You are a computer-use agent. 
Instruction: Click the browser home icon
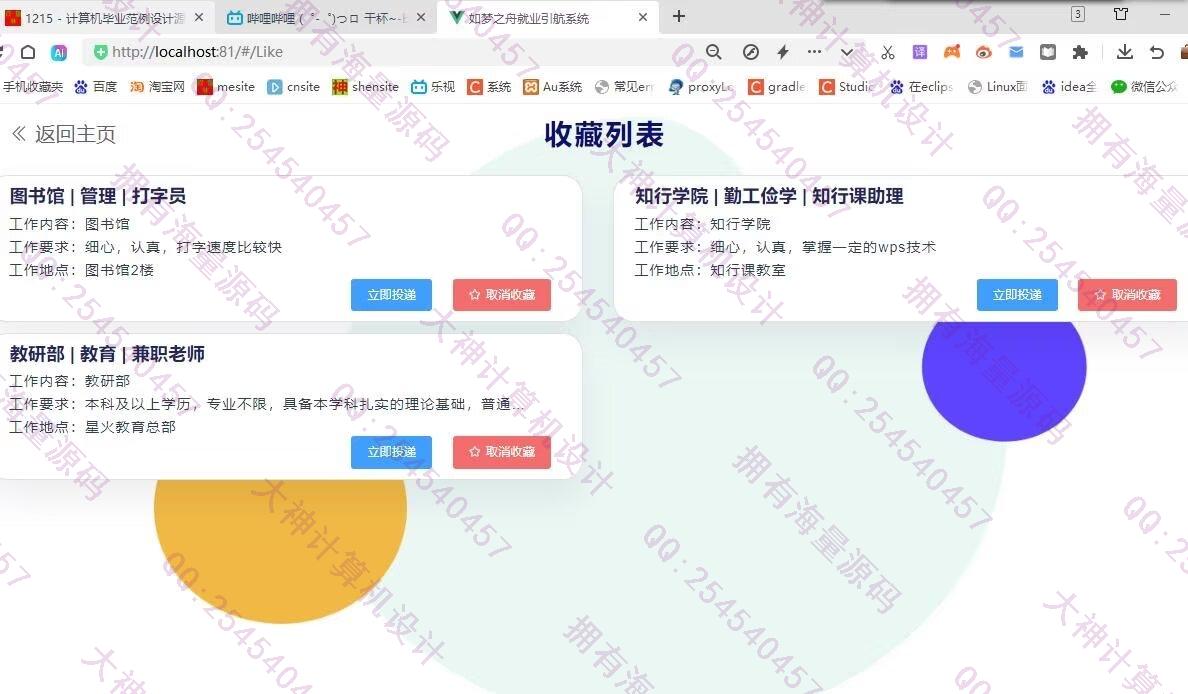pyautogui.click(x=28, y=52)
